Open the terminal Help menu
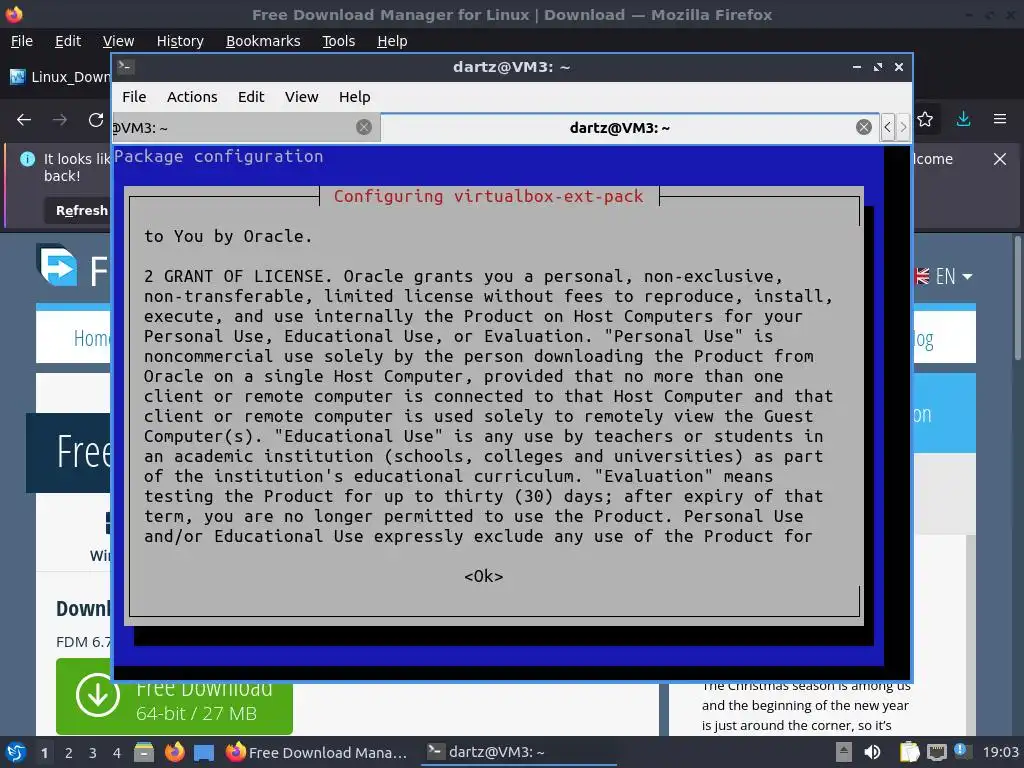The image size is (1024, 768). click(355, 97)
